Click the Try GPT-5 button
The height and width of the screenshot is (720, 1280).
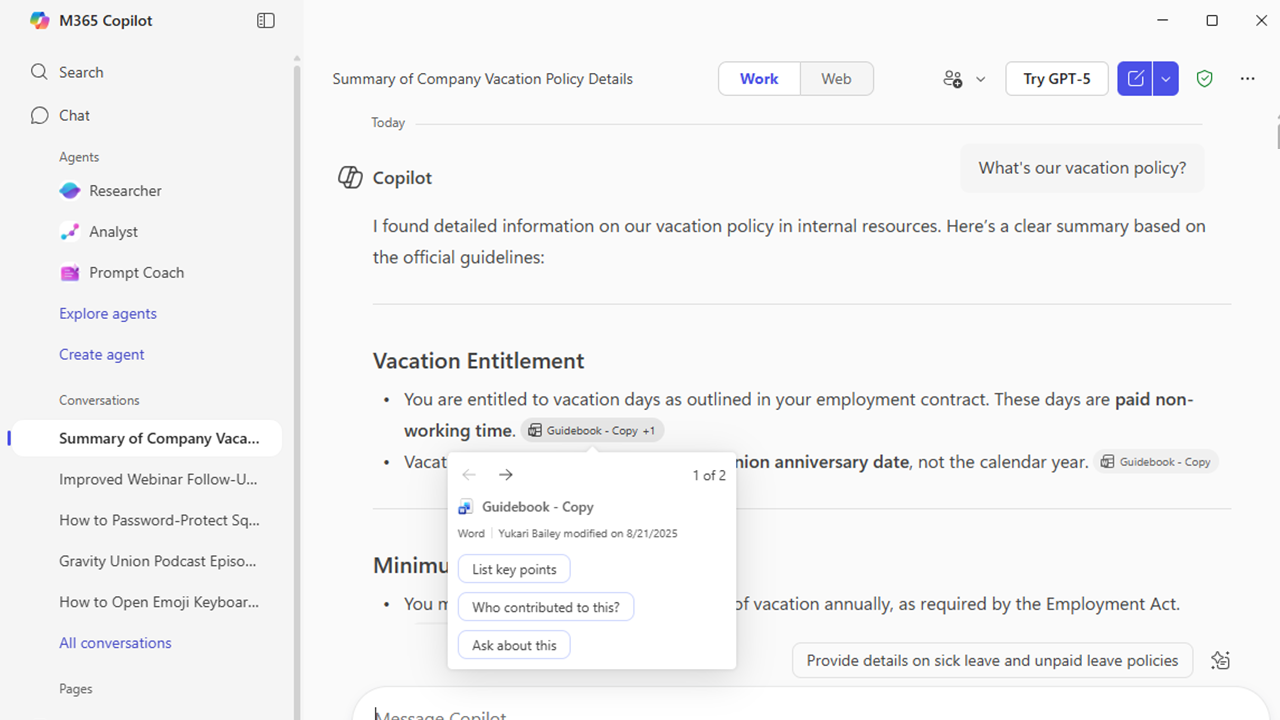coord(1056,78)
